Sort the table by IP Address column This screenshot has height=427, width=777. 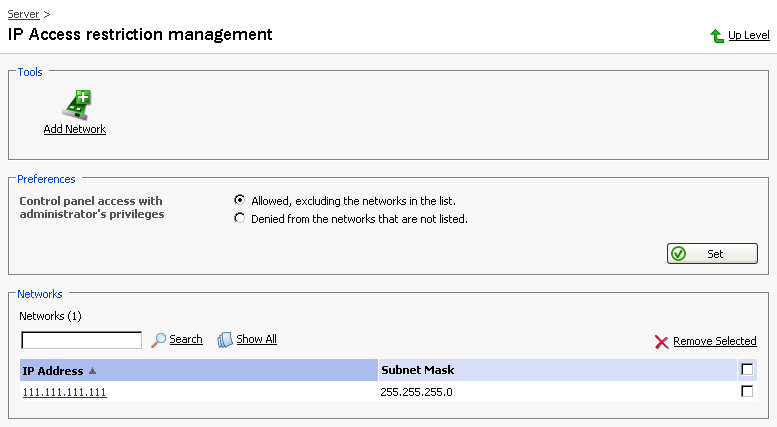pyautogui.click(x=52, y=370)
